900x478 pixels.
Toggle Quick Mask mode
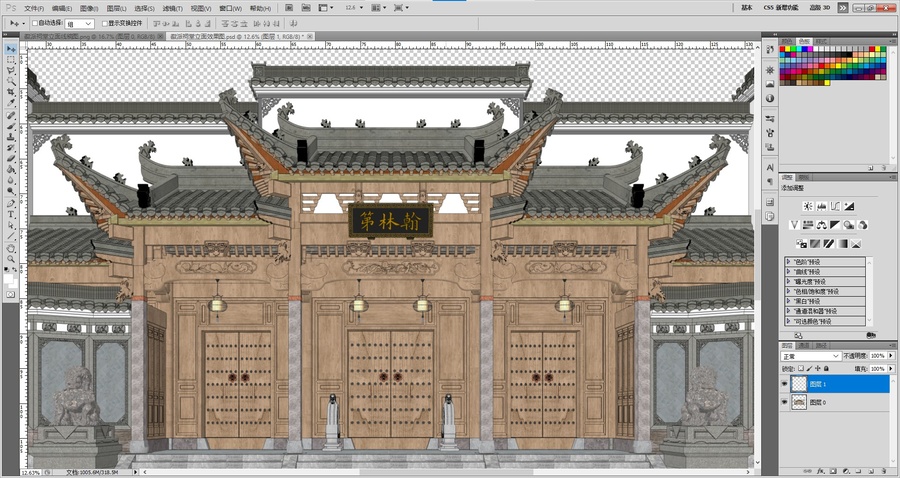coord(11,294)
